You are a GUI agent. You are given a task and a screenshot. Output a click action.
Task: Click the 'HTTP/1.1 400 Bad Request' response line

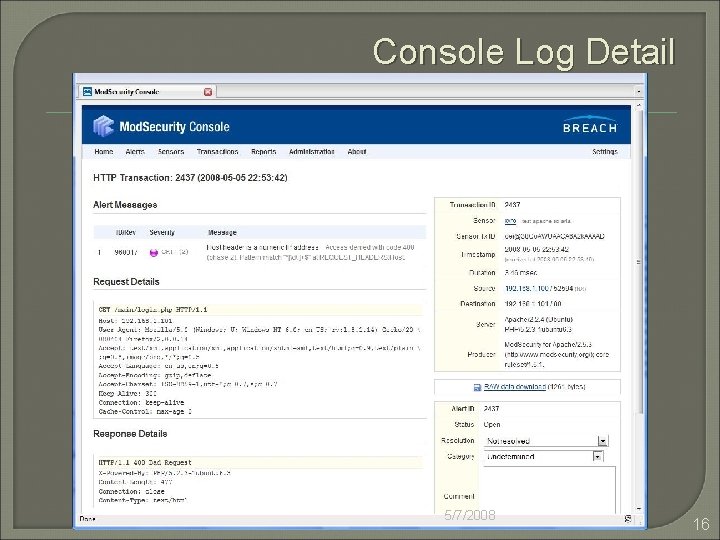click(145, 462)
